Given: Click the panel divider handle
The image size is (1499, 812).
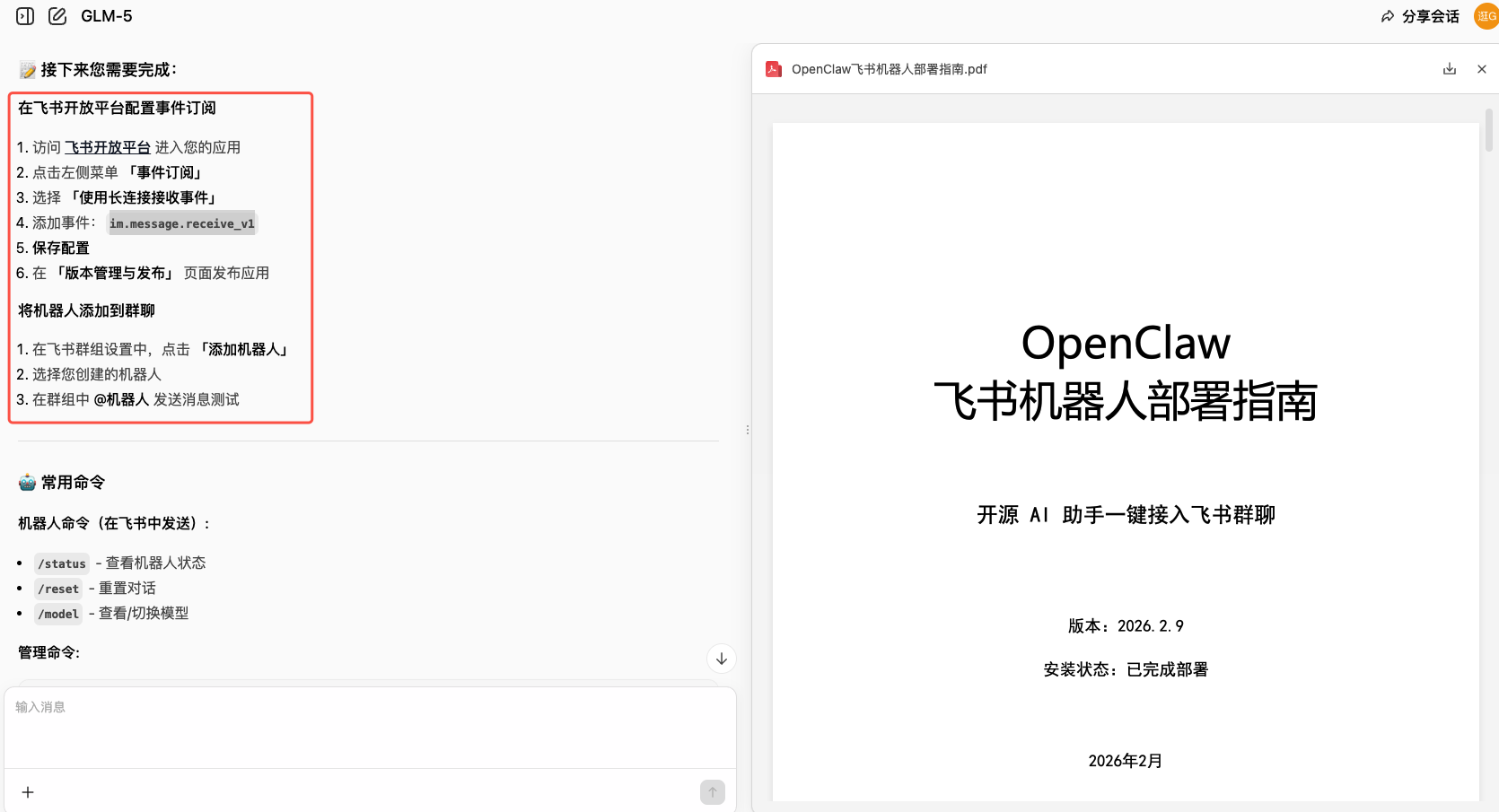Looking at the screenshot, I should pyautogui.click(x=748, y=429).
